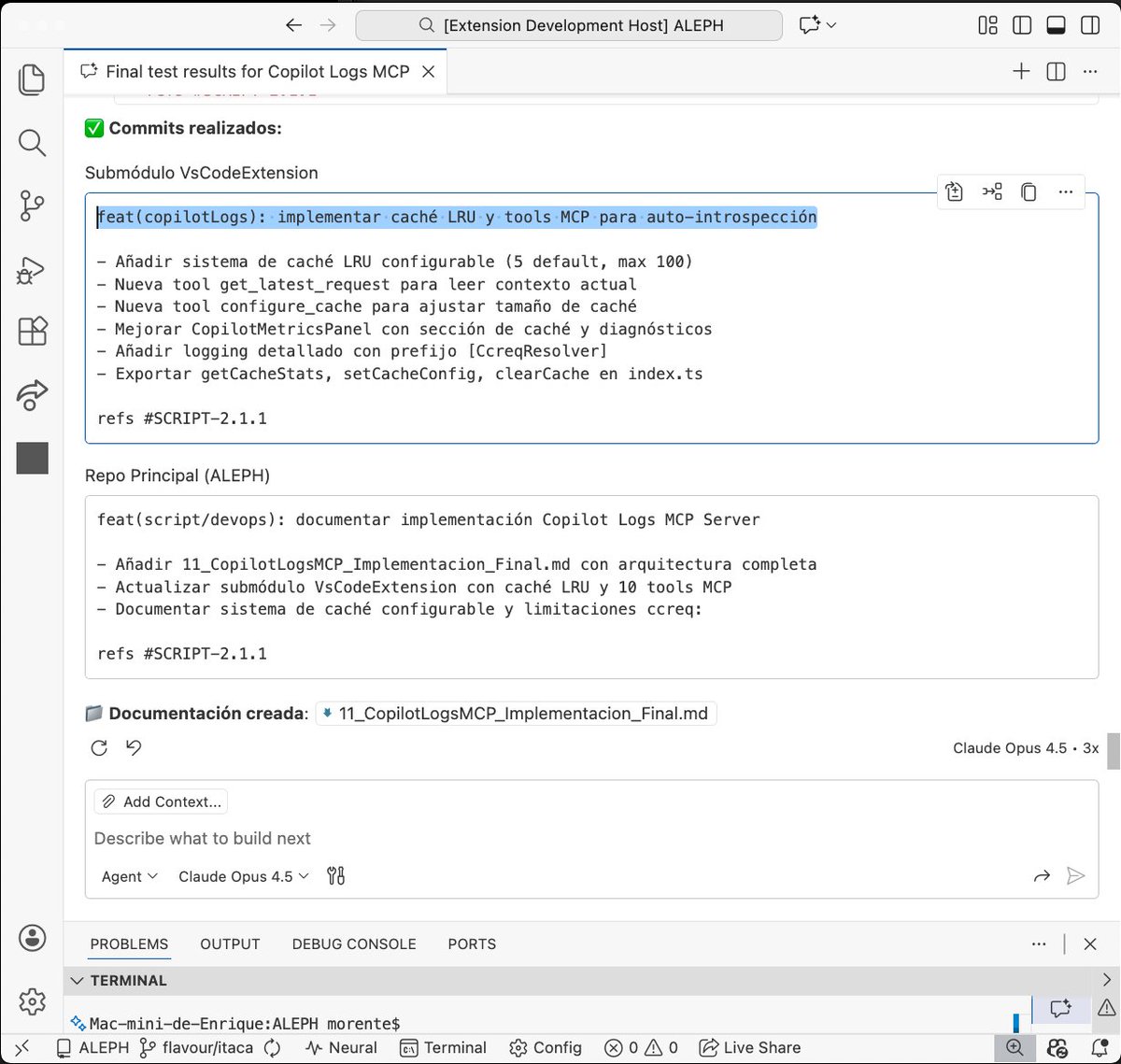
Task: Open the Live Share activity bar icon
Action: (x=32, y=394)
